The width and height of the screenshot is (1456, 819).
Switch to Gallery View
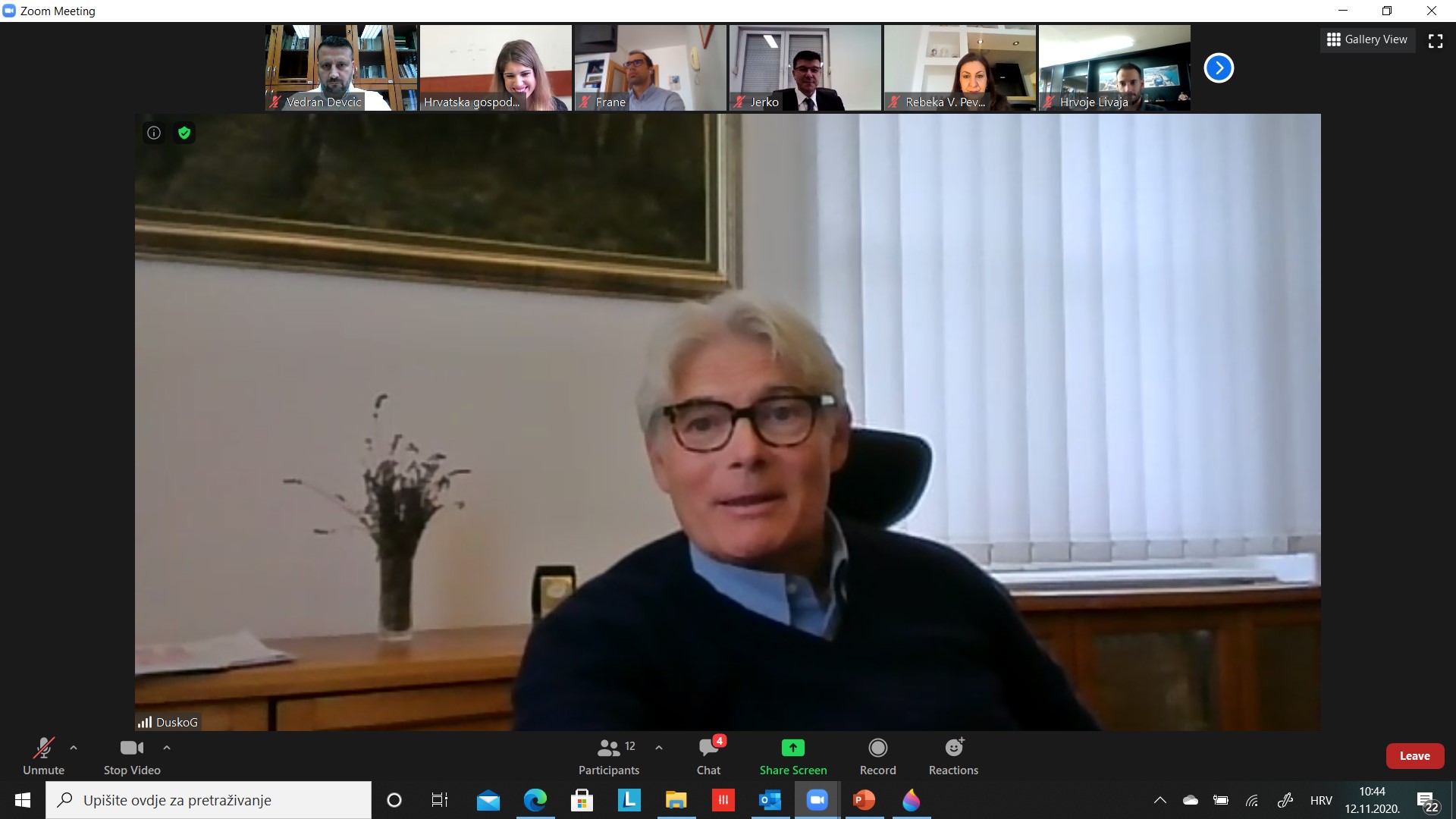[1367, 39]
